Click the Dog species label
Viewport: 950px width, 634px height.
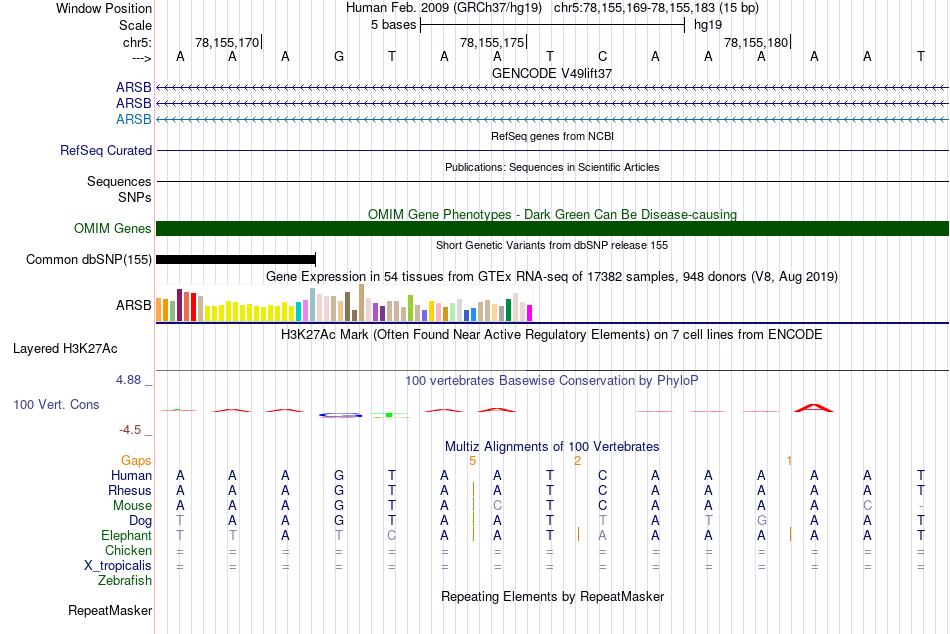(x=140, y=521)
